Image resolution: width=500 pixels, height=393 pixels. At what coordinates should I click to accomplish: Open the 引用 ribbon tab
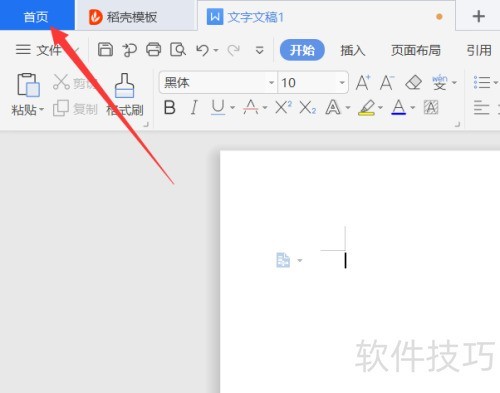click(x=479, y=50)
